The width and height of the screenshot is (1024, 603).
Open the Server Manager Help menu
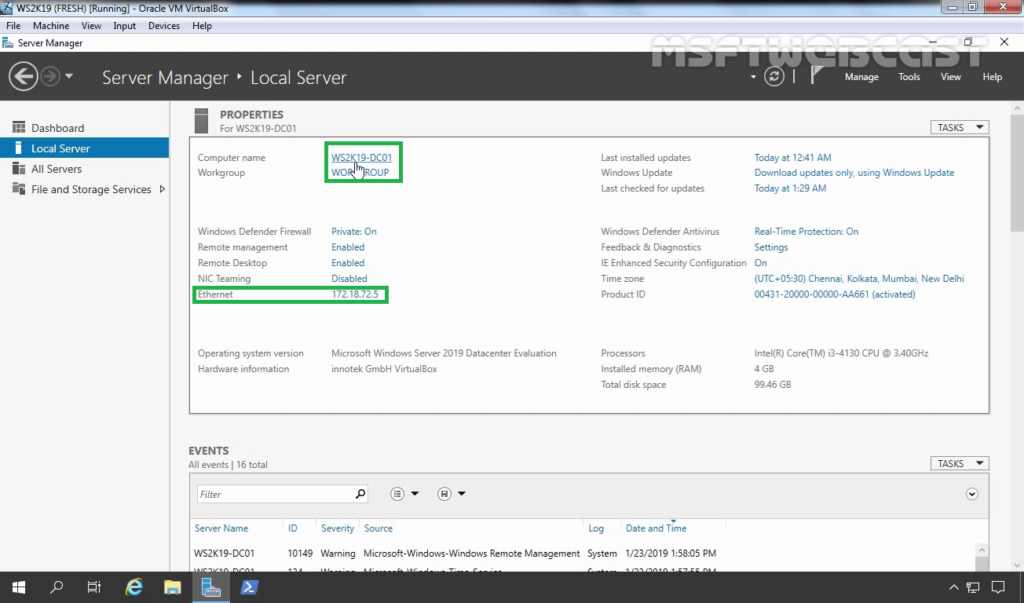[992, 76]
